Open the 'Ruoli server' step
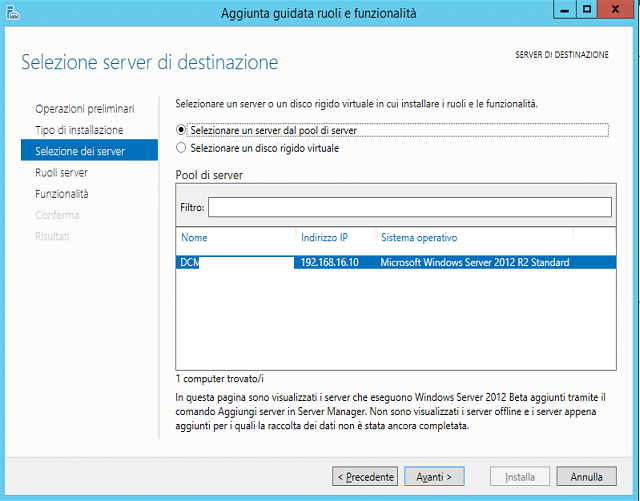 click(61, 173)
